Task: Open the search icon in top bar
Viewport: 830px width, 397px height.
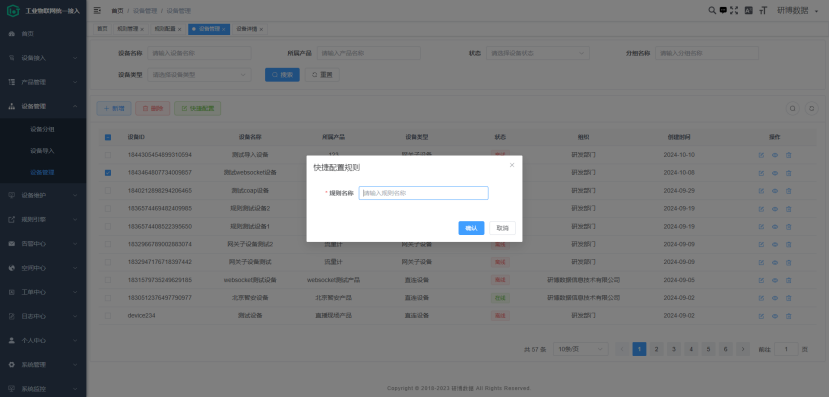Action: pos(712,10)
